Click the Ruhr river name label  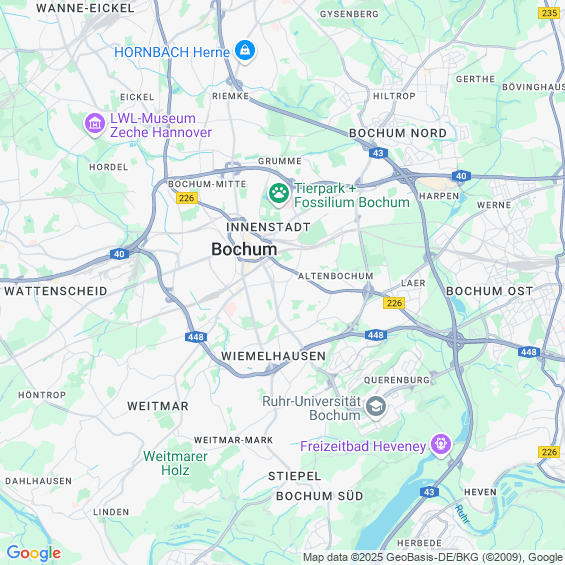coord(462,514)
